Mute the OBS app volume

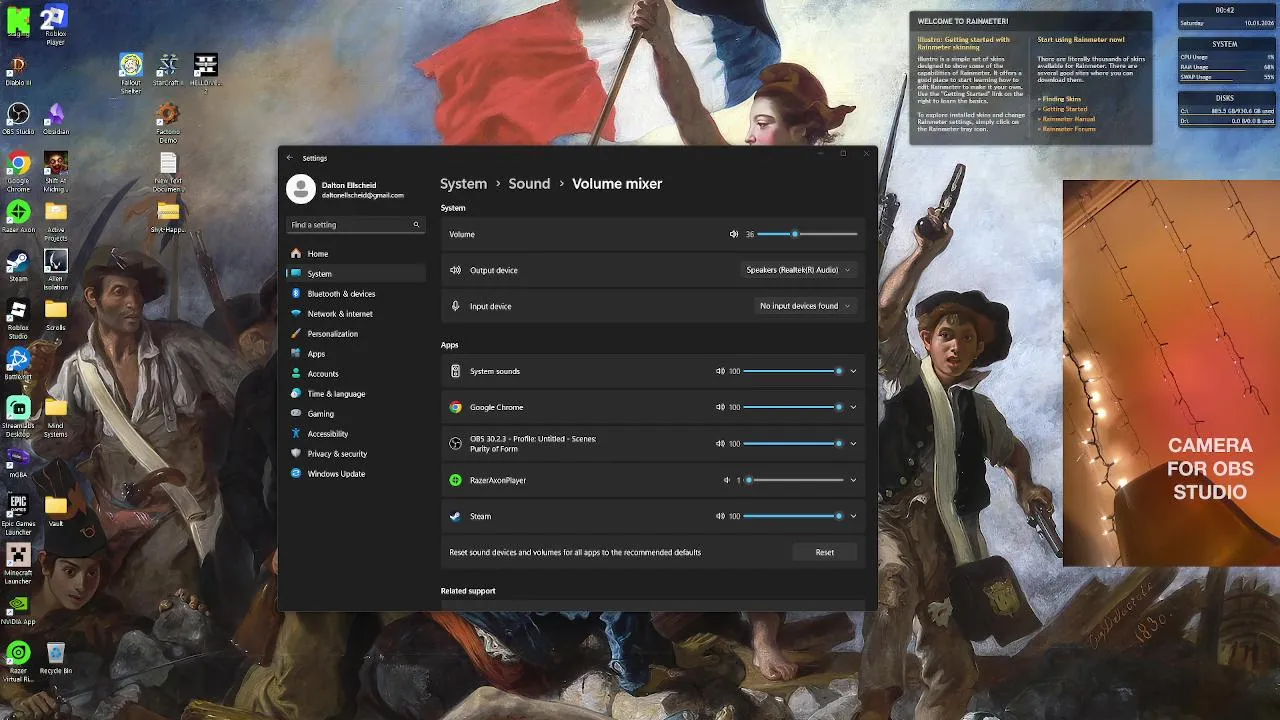pos(719,443)
